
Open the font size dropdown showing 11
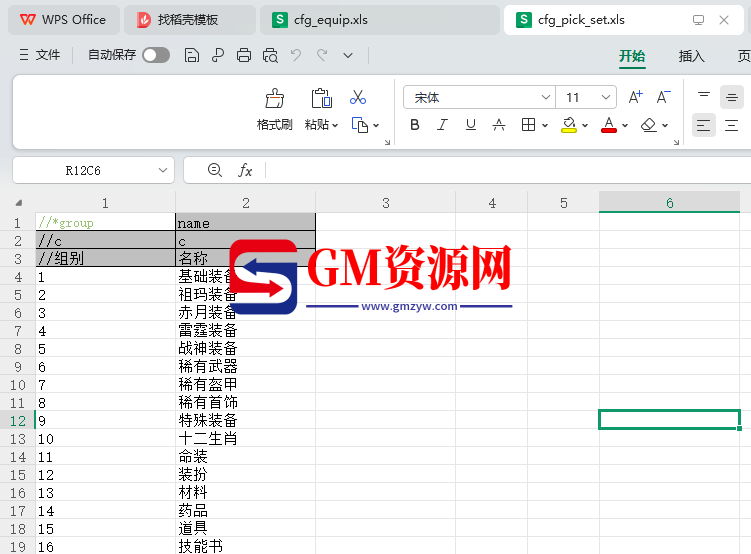click(606, 97)
